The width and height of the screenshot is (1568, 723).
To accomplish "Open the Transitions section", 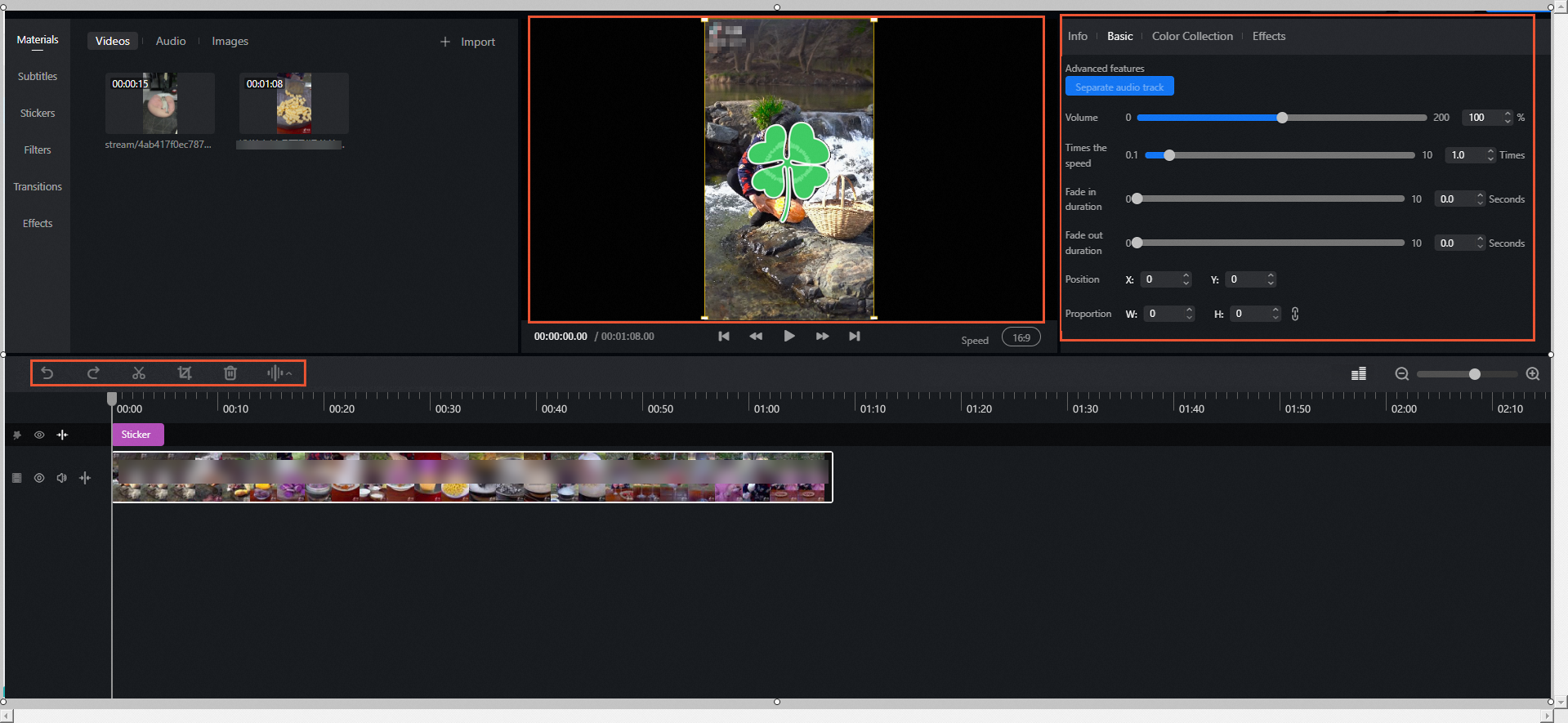I will (x=38, y=186).
